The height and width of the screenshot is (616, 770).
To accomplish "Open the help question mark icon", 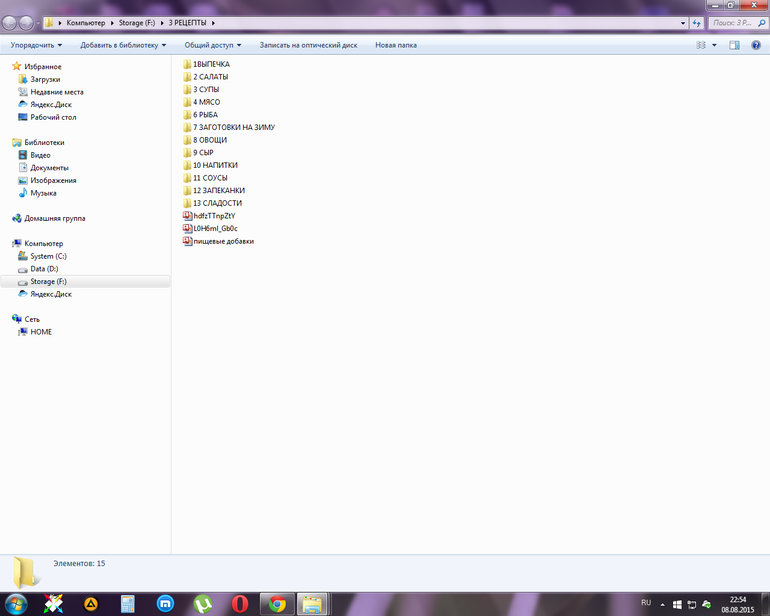I will point(756,45).
